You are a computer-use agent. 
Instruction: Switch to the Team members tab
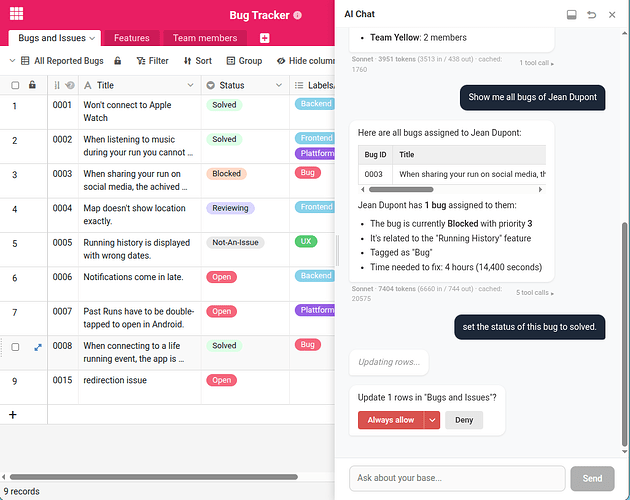tap(205, 38)
